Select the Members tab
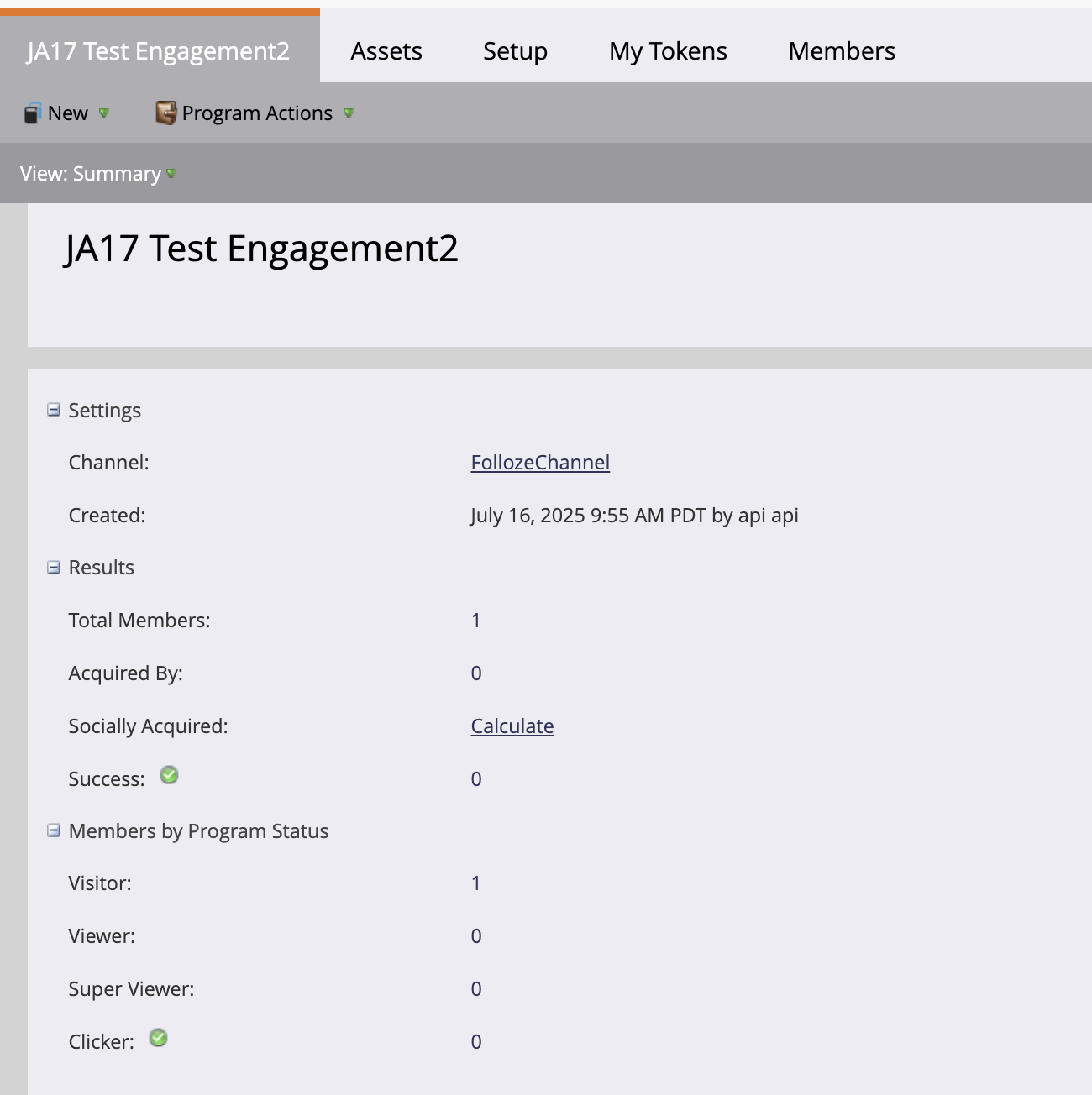Screen dimensions: 1092x1095 point(842,51)
